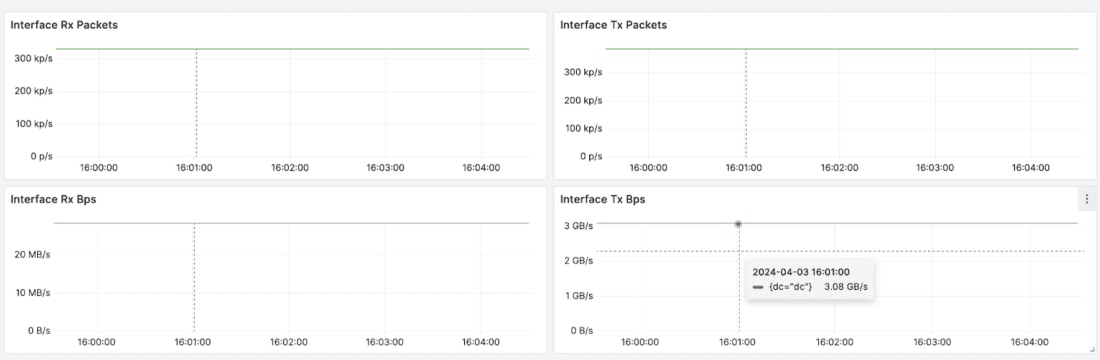Click the 3.08 GB/s value in tooltip
Image resolution: width=1100 pixels, height=360 pixels.
851,286
